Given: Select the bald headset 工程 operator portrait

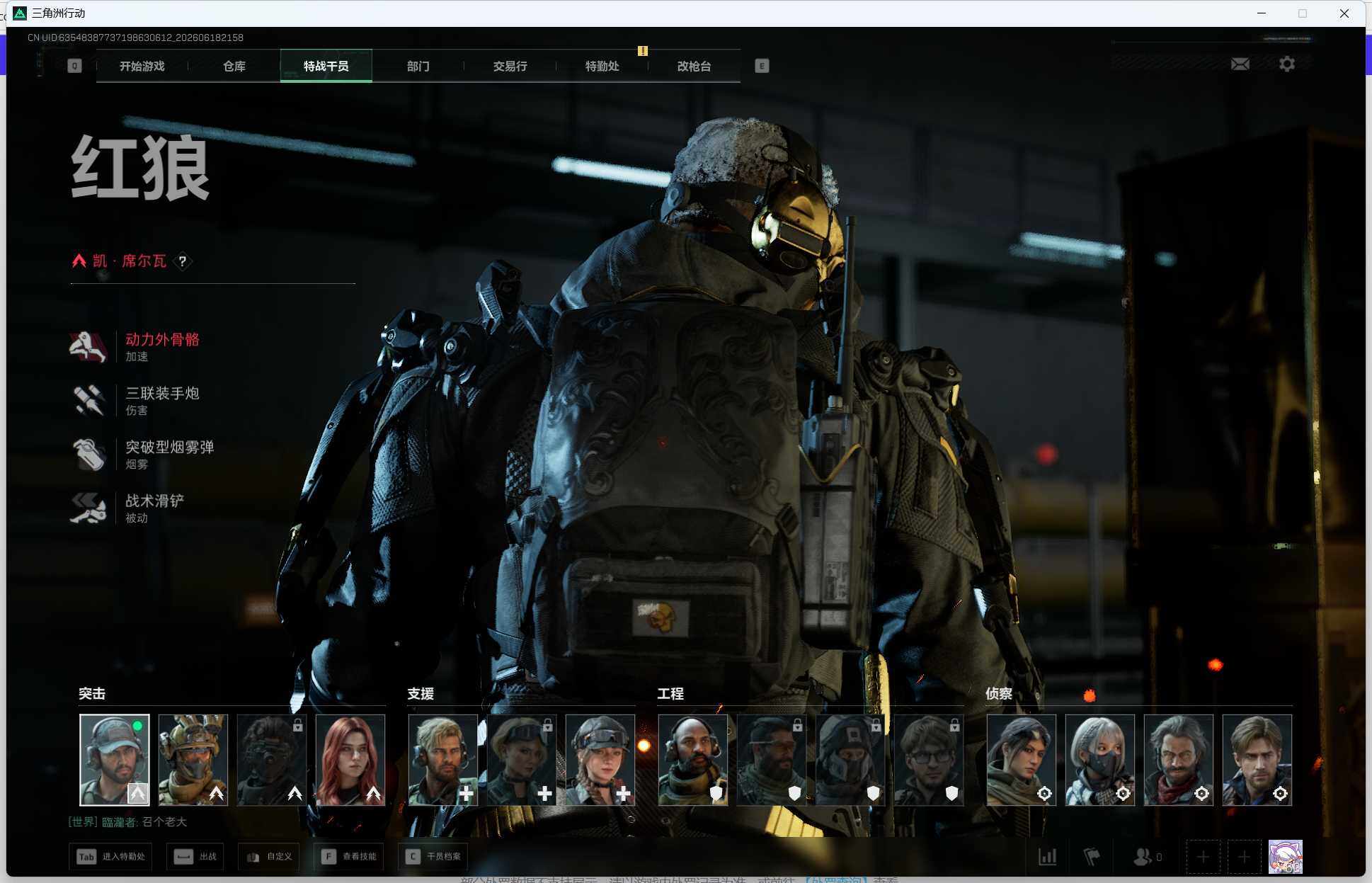Looking at the screenshot, I should [693, 760].
